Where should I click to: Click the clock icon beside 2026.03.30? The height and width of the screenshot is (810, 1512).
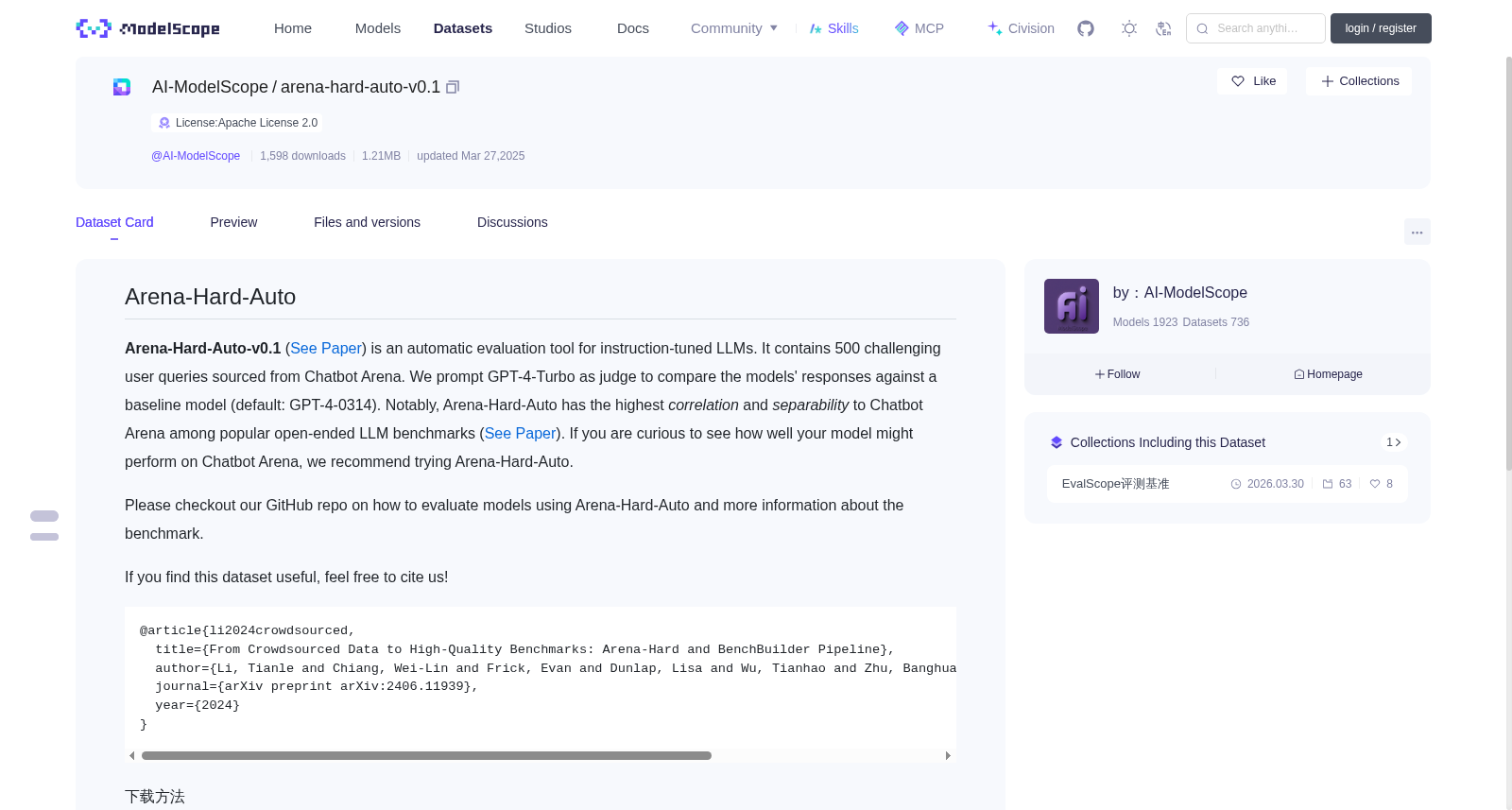[1236, 484]
